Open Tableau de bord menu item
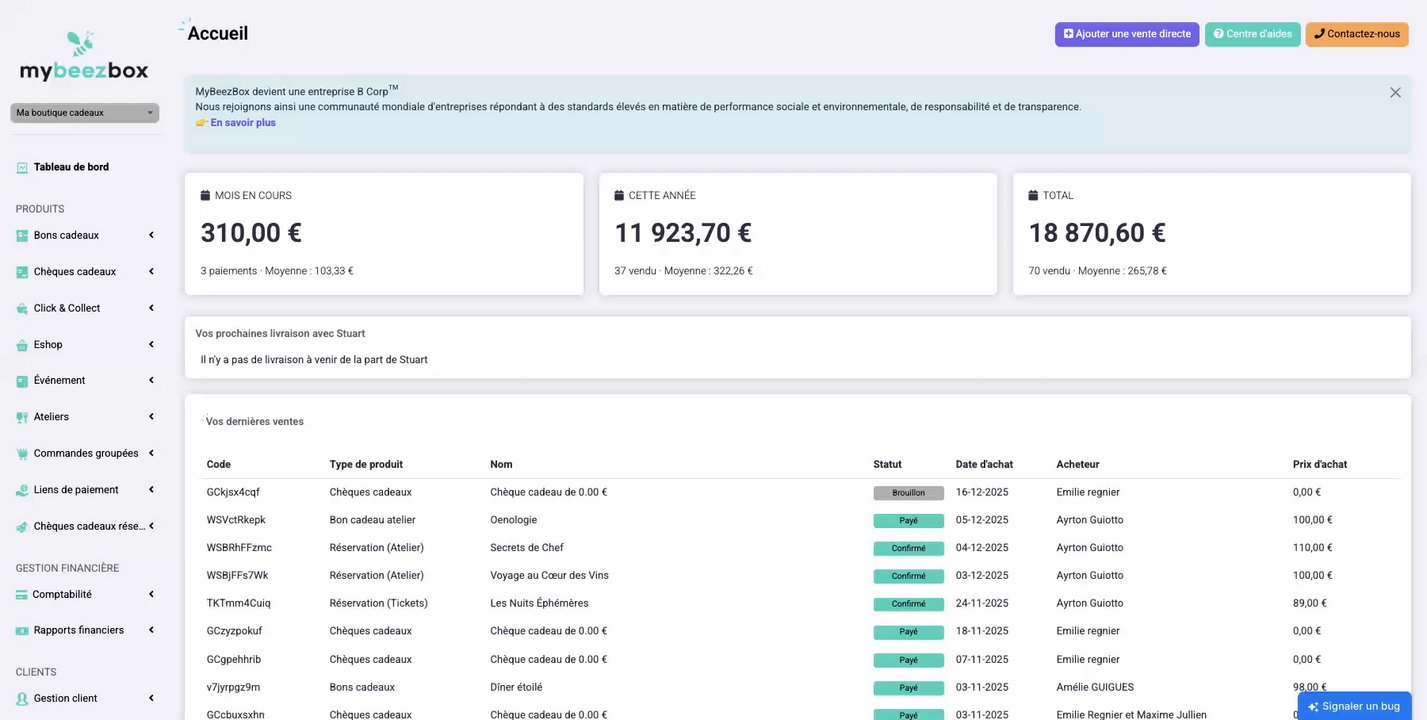1427x720 pixels. tap(71, 167)
